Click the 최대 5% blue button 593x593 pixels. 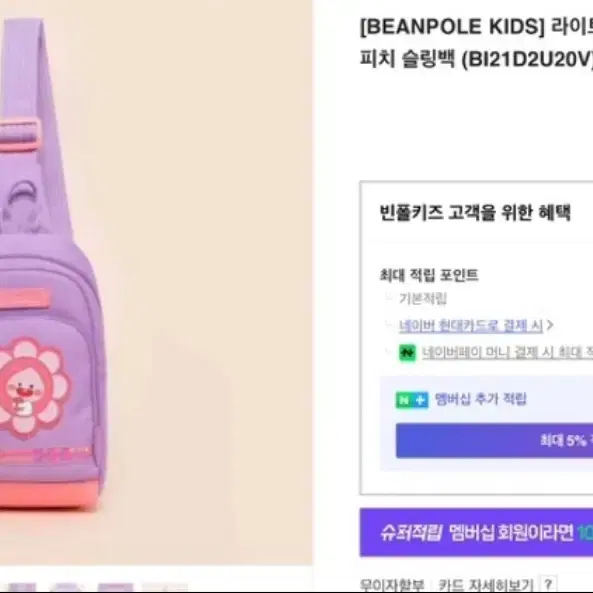point(494,441)
